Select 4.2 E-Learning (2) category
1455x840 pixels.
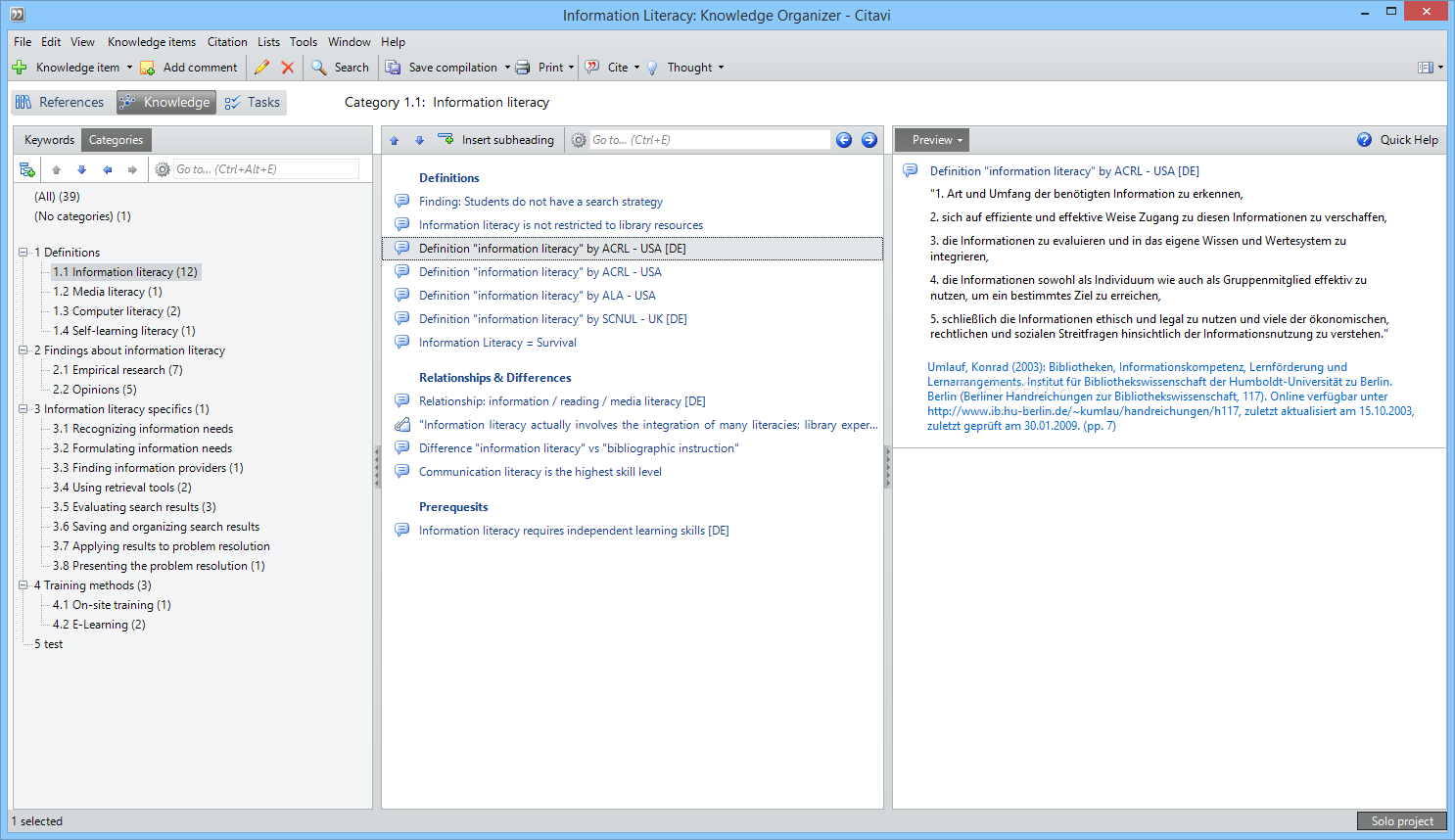pos(99,625)
